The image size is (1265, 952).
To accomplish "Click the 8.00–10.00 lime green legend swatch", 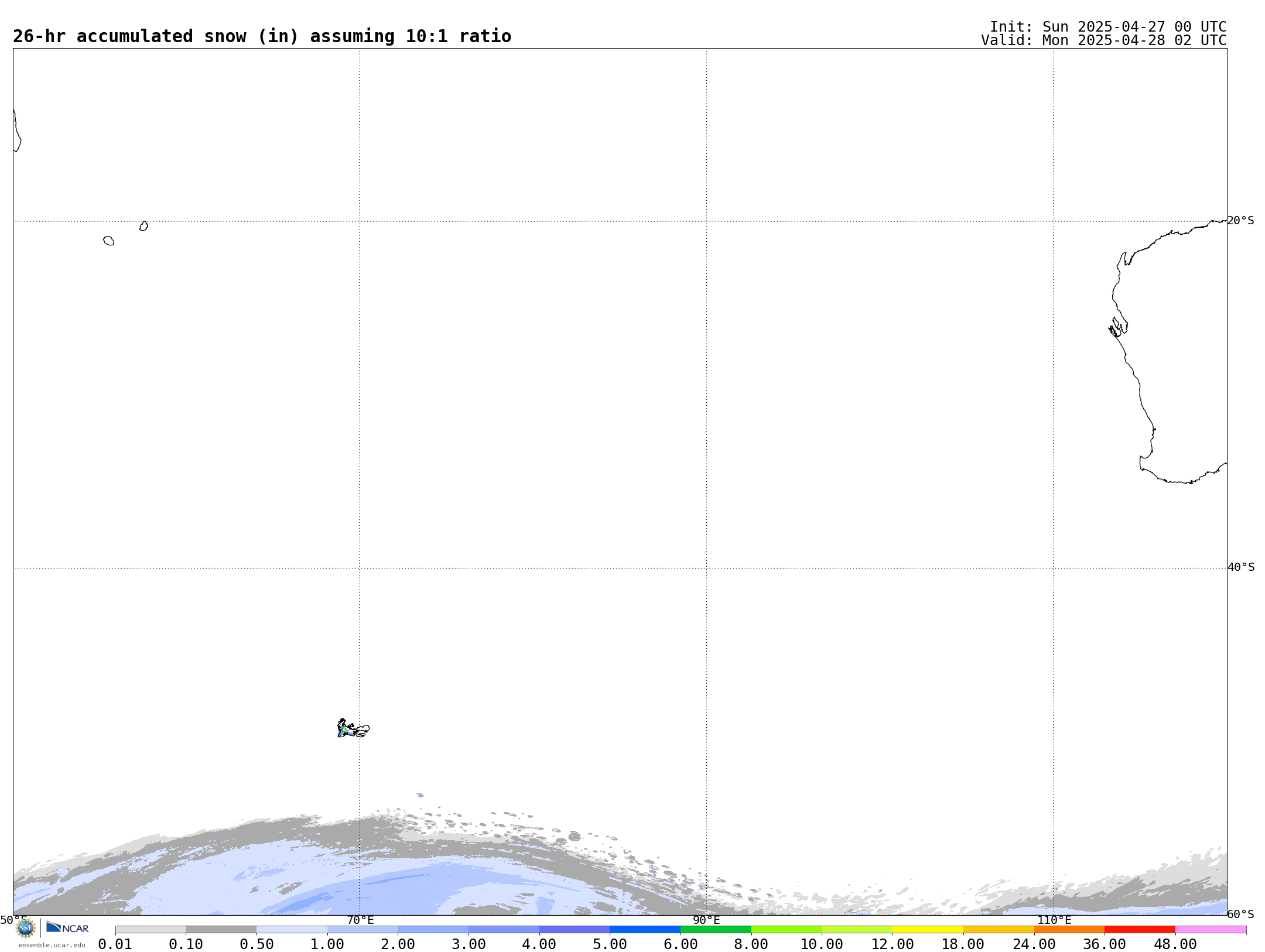I will click(x=787, y=930).
